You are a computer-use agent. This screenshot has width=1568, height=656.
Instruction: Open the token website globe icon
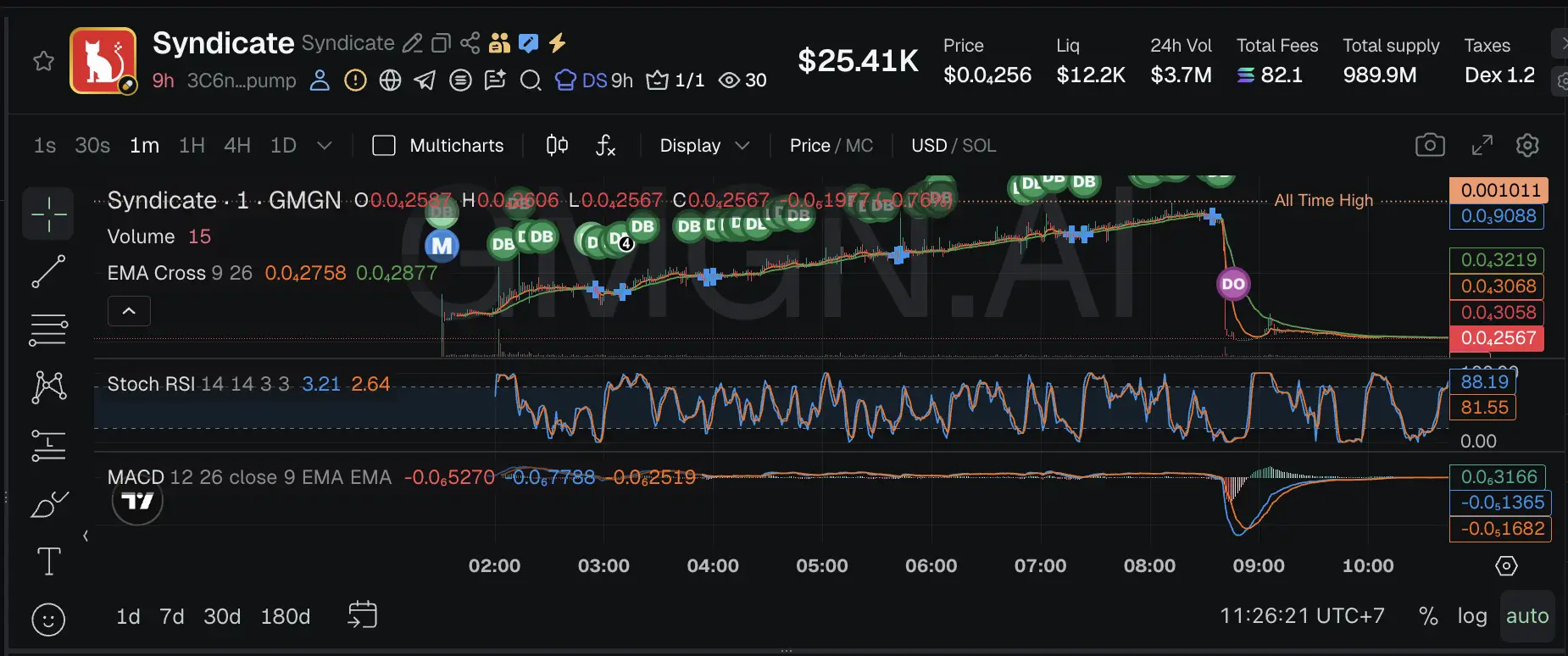coord(390,81)
